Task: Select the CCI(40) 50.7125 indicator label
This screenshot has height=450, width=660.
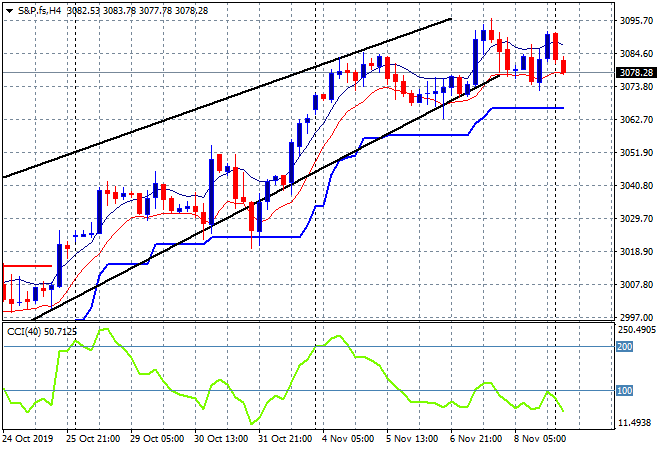Action: [42, 332]
